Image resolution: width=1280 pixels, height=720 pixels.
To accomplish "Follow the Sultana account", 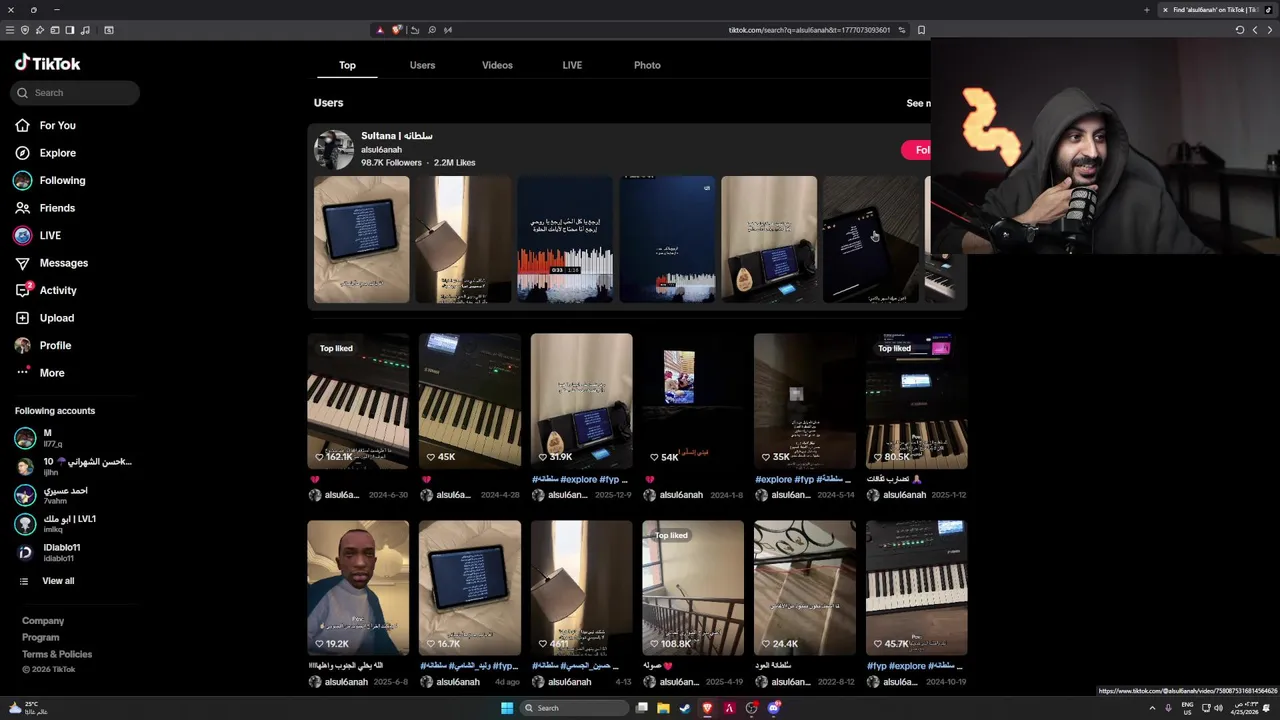I will pyautogui.click(x=917, y=150).
